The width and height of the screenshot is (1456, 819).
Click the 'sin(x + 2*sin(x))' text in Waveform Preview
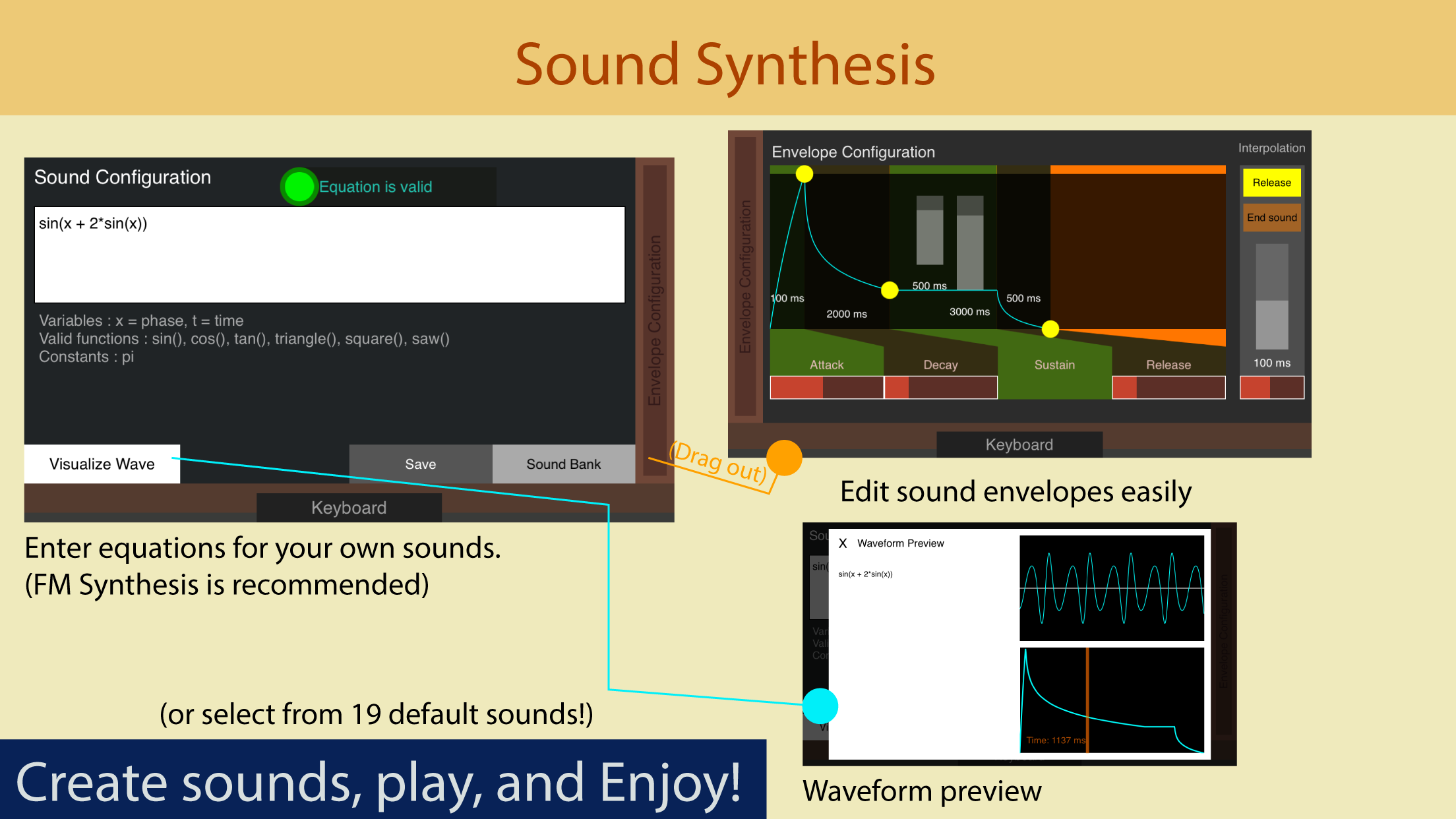[865, 574]
